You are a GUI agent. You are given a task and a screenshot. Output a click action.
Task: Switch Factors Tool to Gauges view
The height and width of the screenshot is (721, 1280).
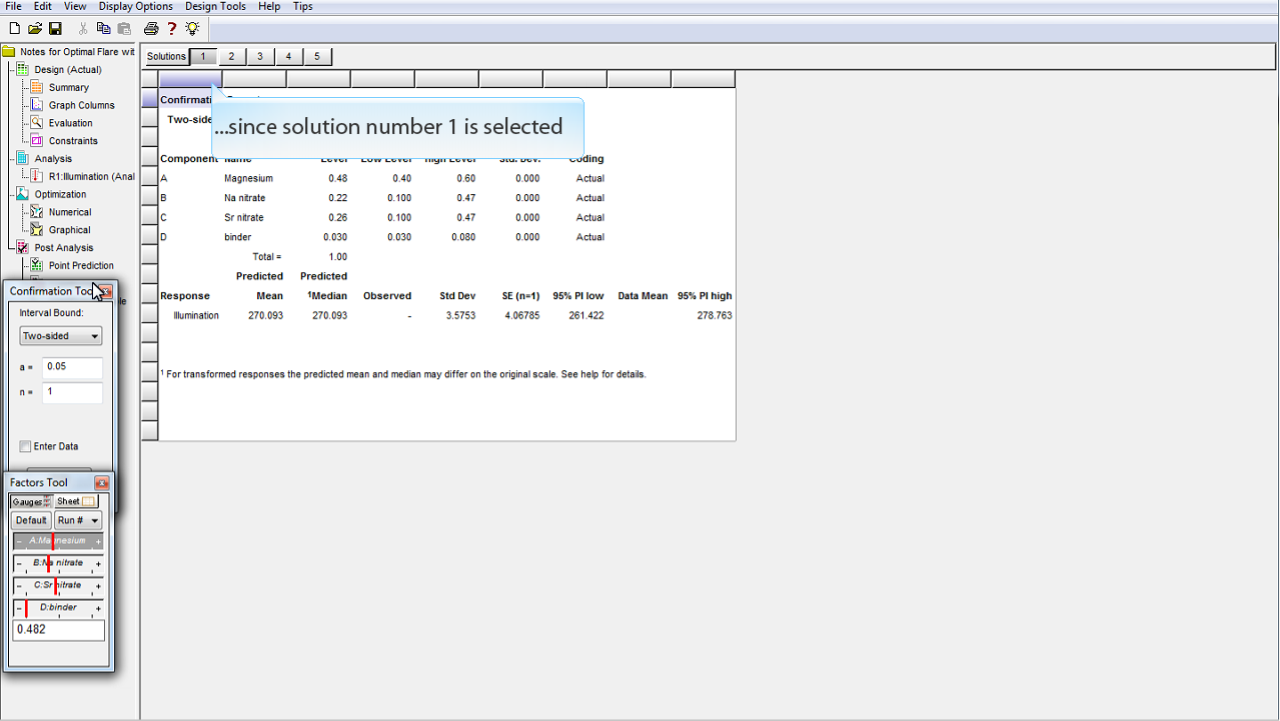tap(31, 501)
